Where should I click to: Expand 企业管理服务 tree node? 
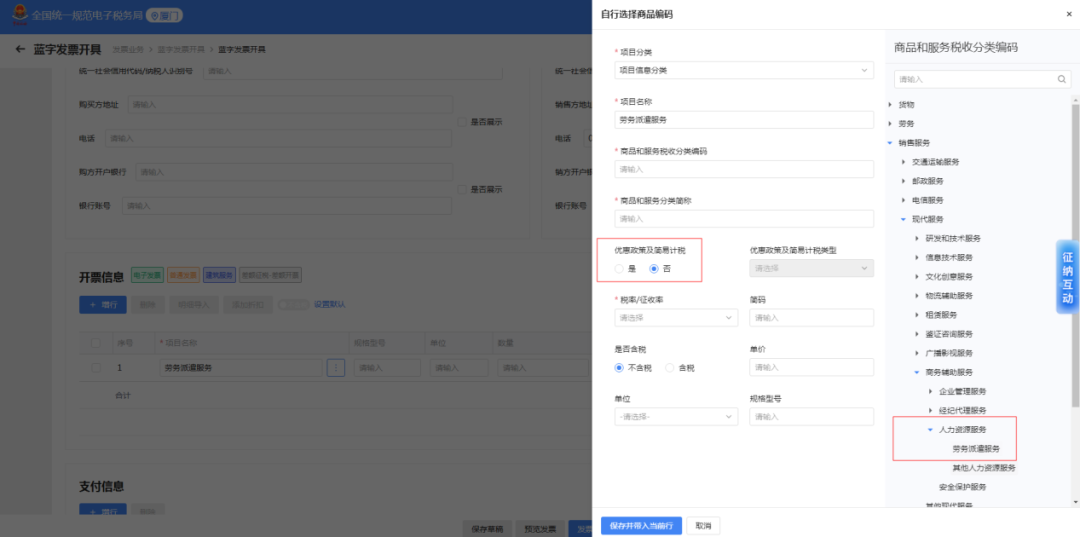(930, 391)
